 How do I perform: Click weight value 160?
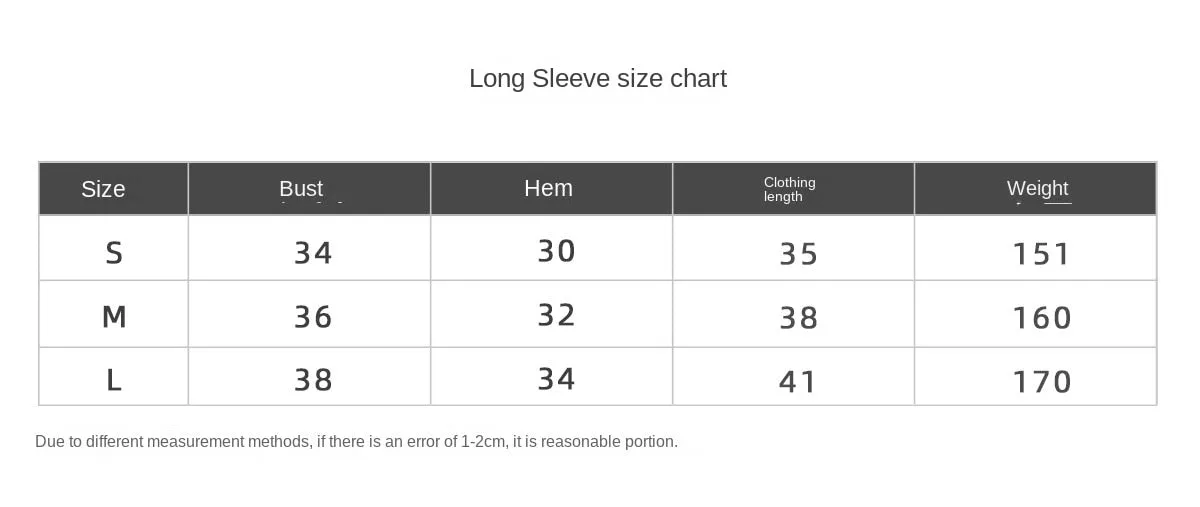[1042, 318]
